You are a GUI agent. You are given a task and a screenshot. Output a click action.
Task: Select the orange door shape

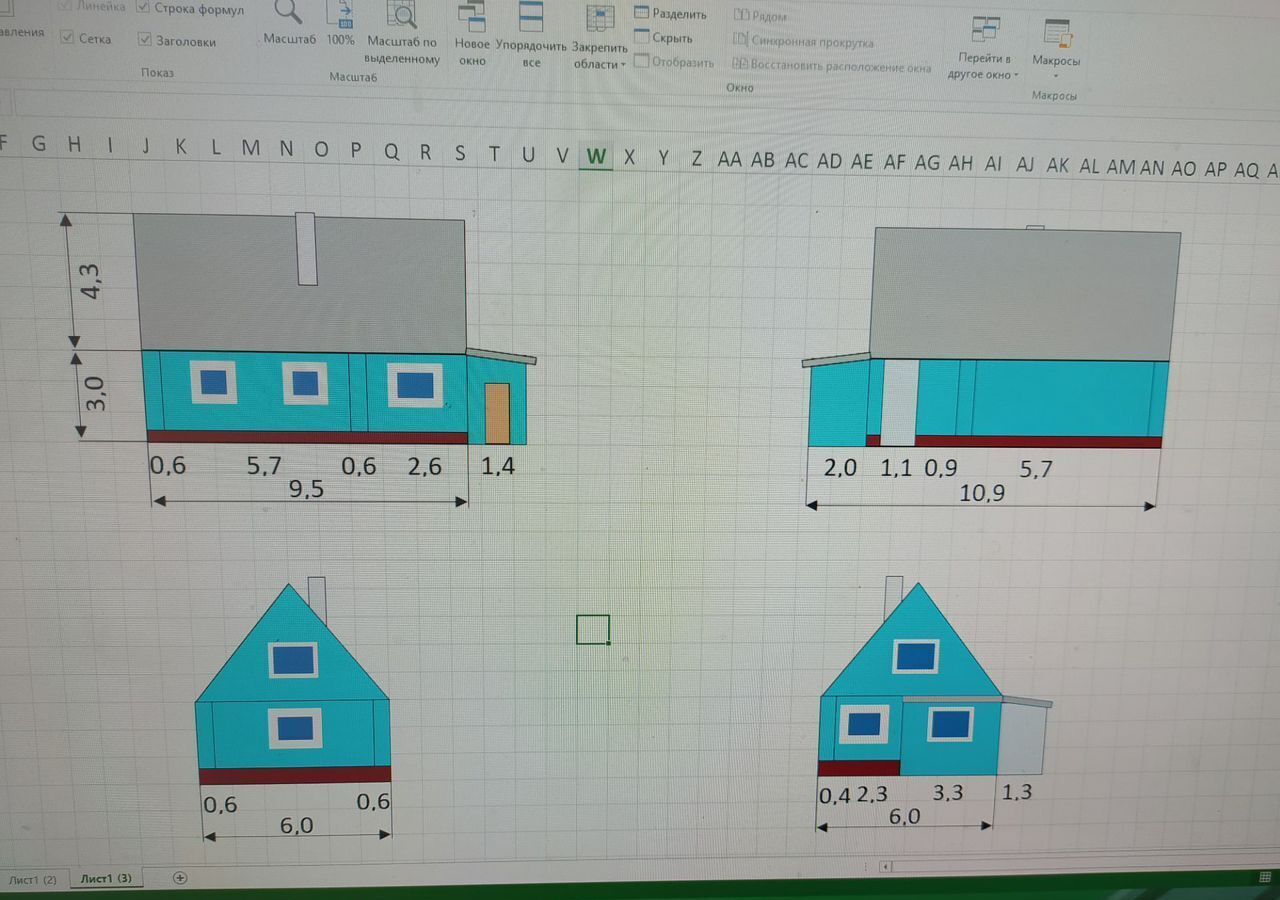tap(497, 413)
